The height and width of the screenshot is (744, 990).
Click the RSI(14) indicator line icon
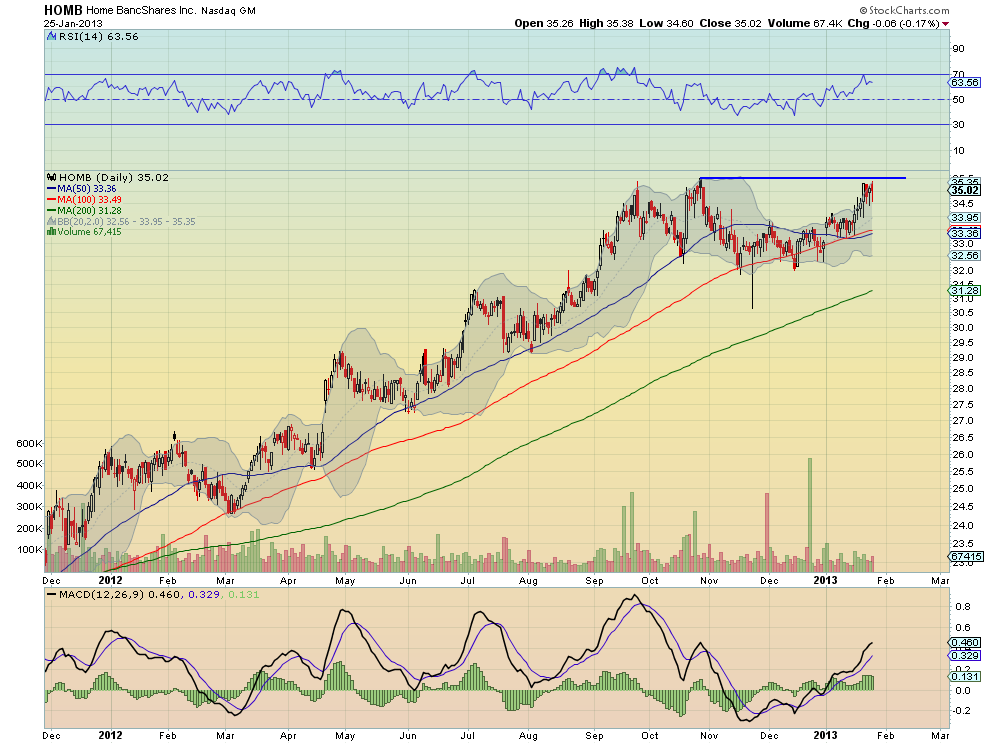tap(49, 38)
